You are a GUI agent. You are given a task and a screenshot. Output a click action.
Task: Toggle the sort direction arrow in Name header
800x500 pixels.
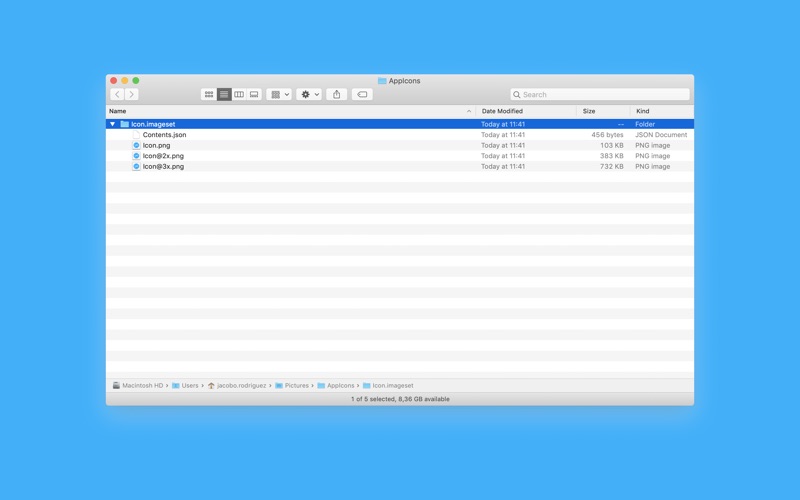(x=469, y=111)
